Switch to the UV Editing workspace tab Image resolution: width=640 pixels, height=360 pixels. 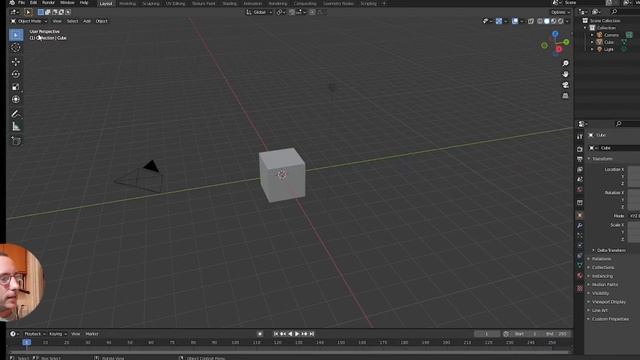click(176, 3)
